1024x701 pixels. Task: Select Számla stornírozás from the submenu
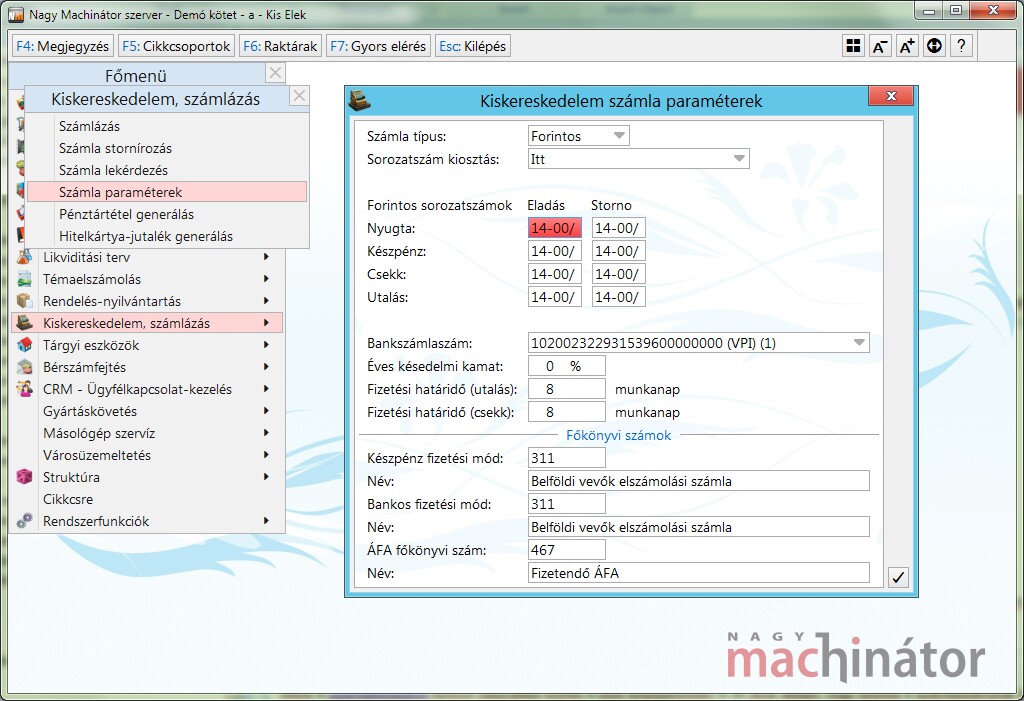pos(115,148)
